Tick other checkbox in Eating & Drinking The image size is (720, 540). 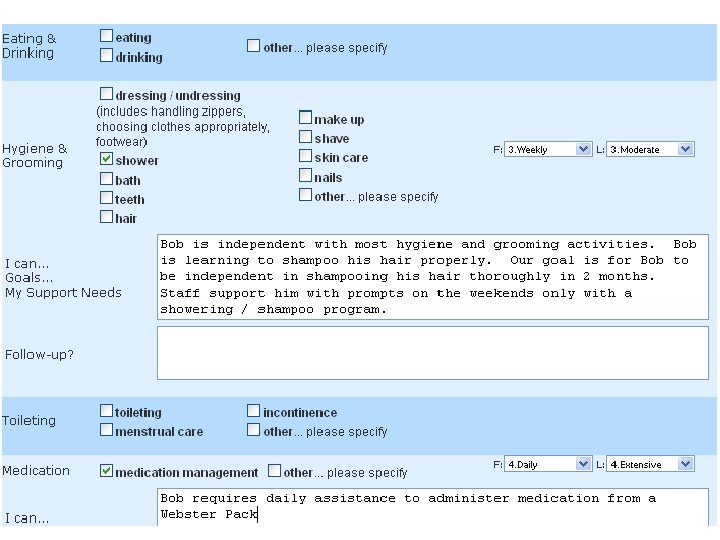point(253,45)
